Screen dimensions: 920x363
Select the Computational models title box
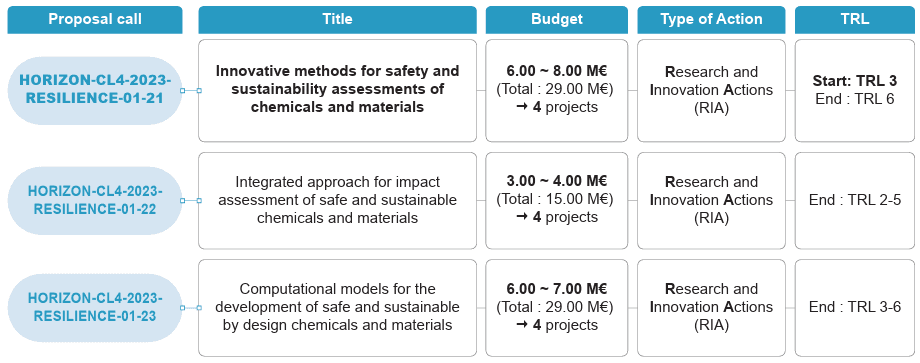click(337, 307)
